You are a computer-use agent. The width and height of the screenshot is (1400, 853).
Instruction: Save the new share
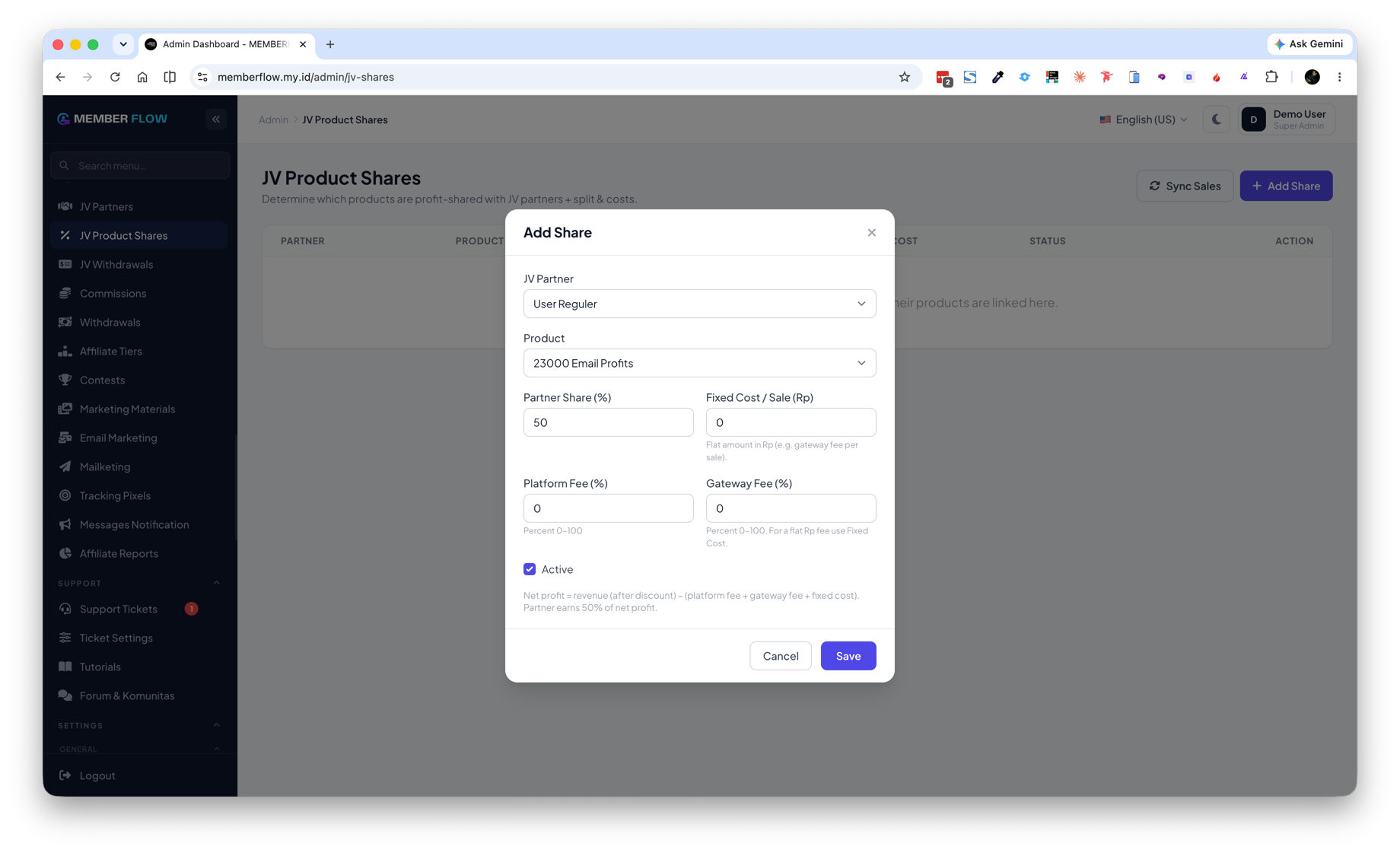tap(848, 656)
